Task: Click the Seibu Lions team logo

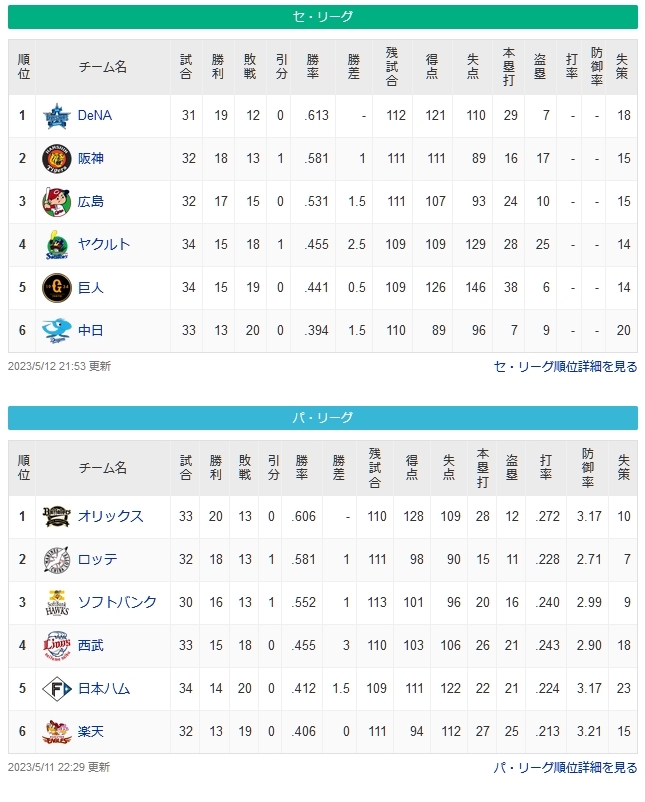Action: pos(56,646)
